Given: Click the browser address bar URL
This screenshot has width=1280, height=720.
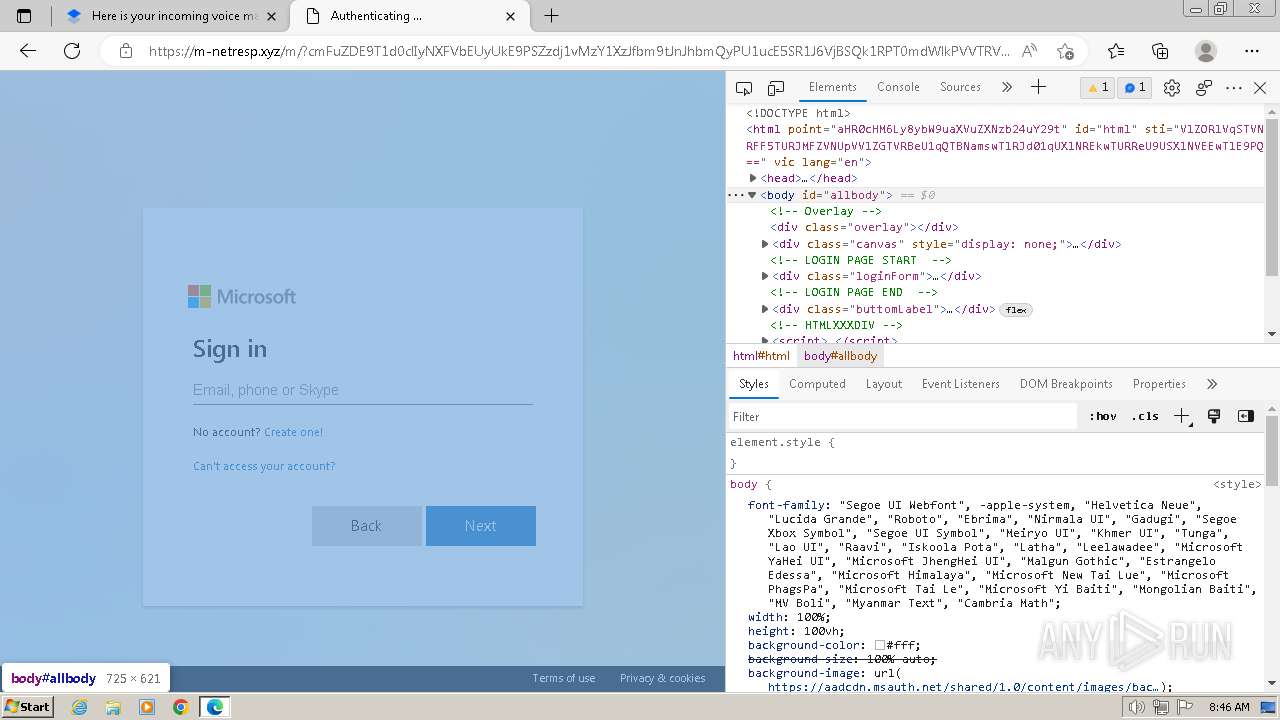Looking at the screenshot, I should tap(578, 51).
